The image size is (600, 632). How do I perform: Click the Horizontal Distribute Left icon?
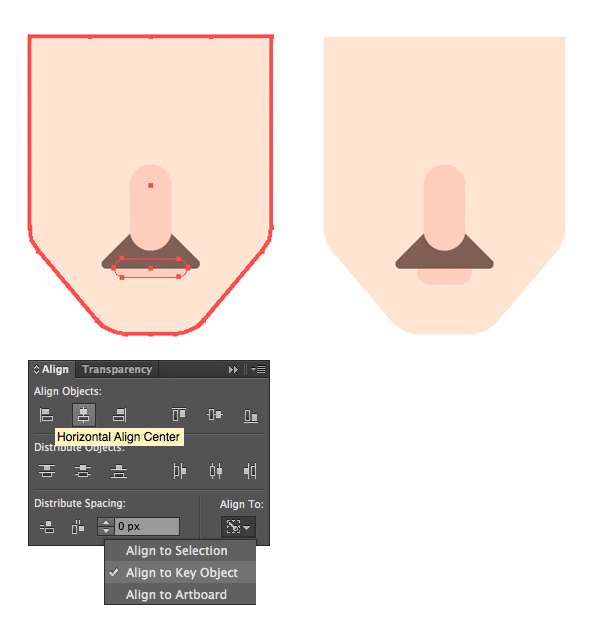coord(179,471)
